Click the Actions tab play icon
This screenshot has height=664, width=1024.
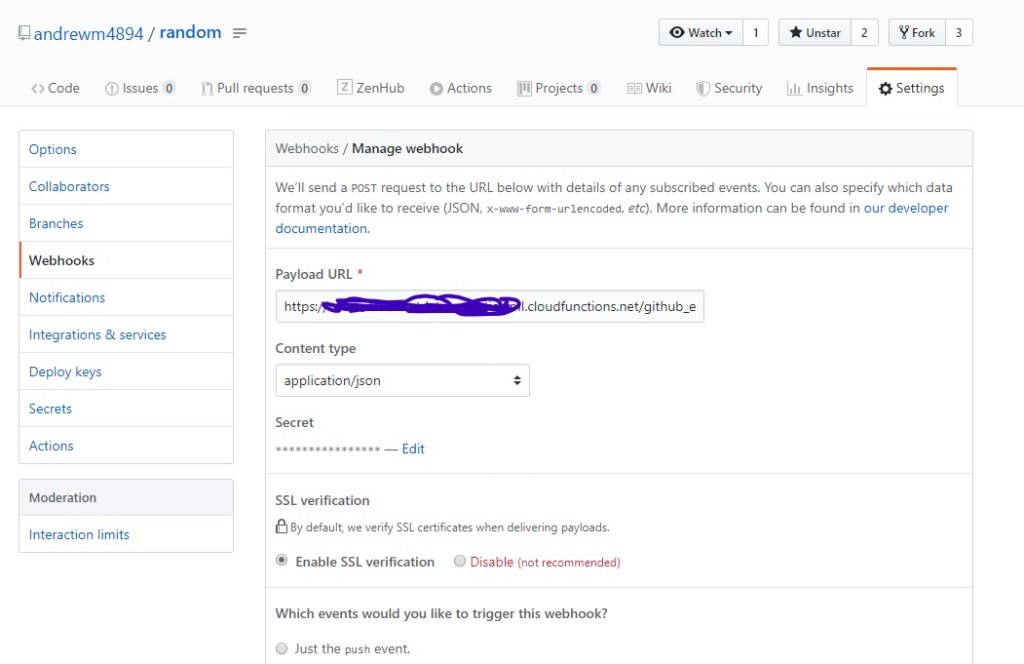[436, 89]
